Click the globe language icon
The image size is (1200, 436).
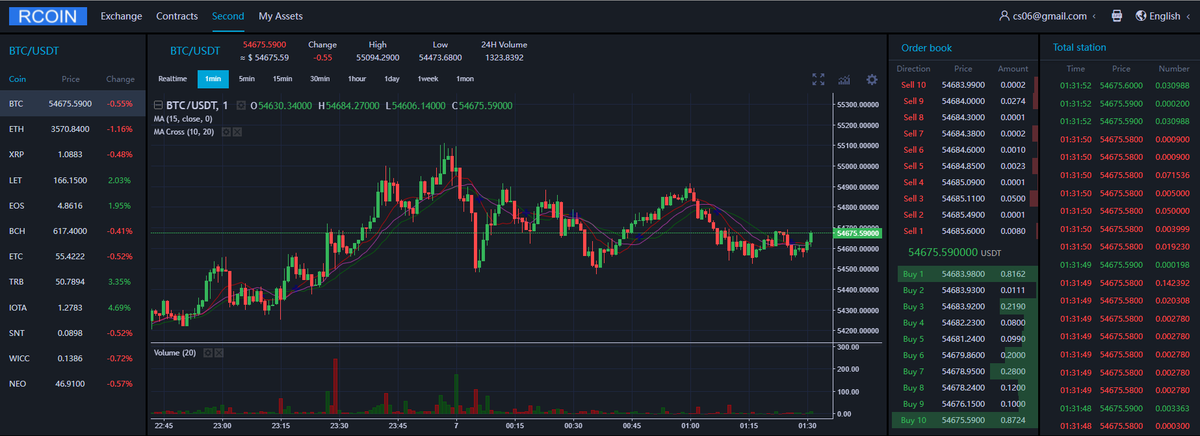click(1141, 16)
